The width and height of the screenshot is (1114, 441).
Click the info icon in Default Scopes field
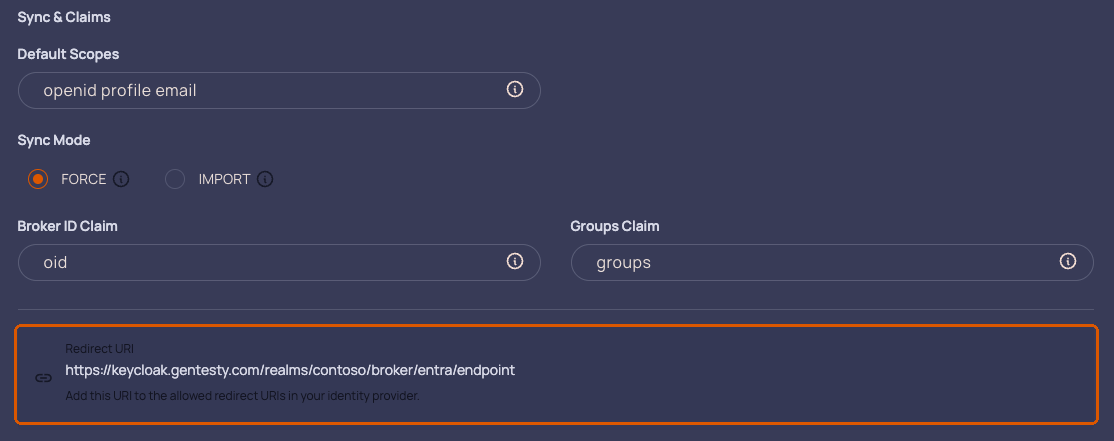(515, 89)
